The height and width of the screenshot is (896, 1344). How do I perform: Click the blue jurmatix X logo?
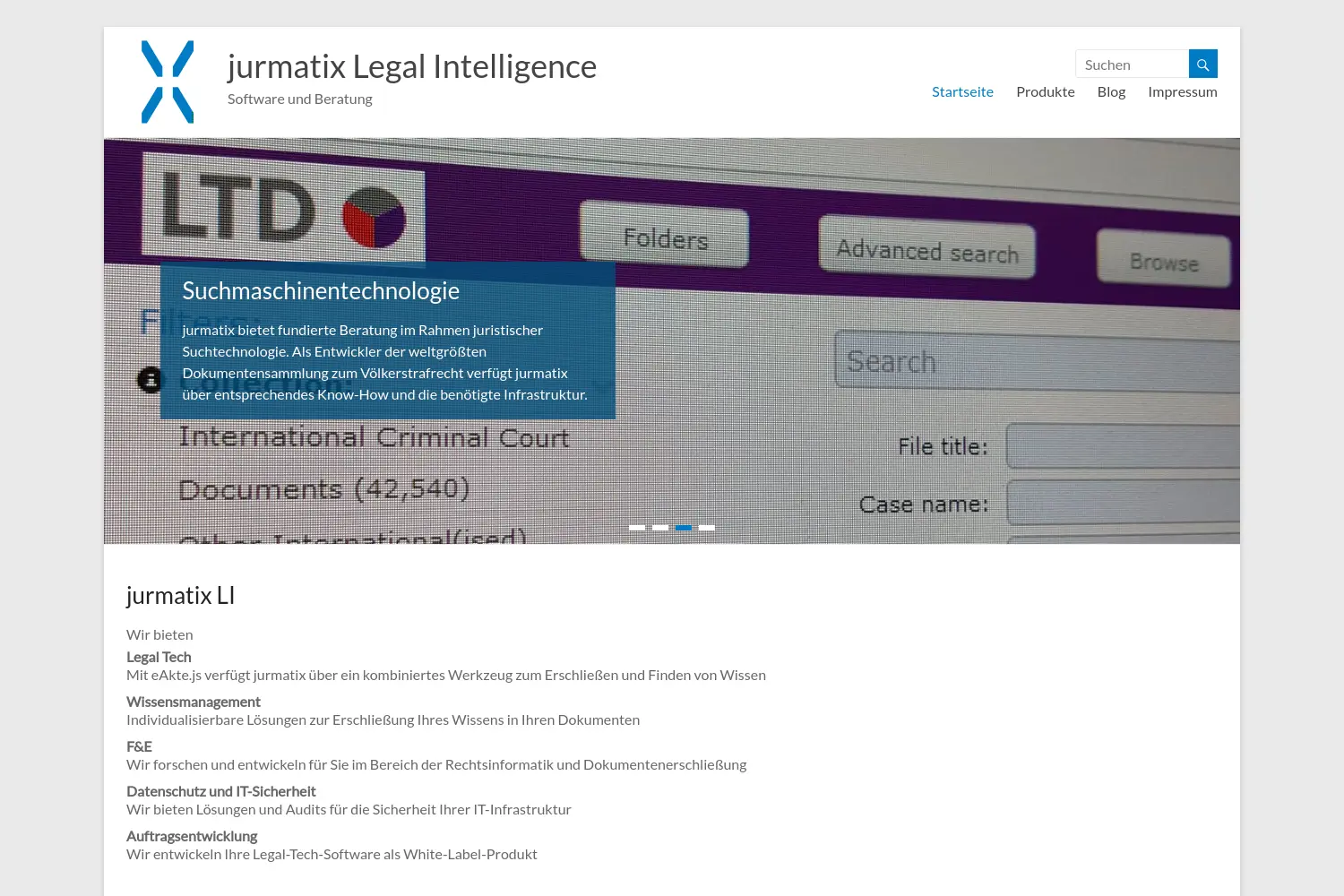pyautogui.click(x=168, y=82)
